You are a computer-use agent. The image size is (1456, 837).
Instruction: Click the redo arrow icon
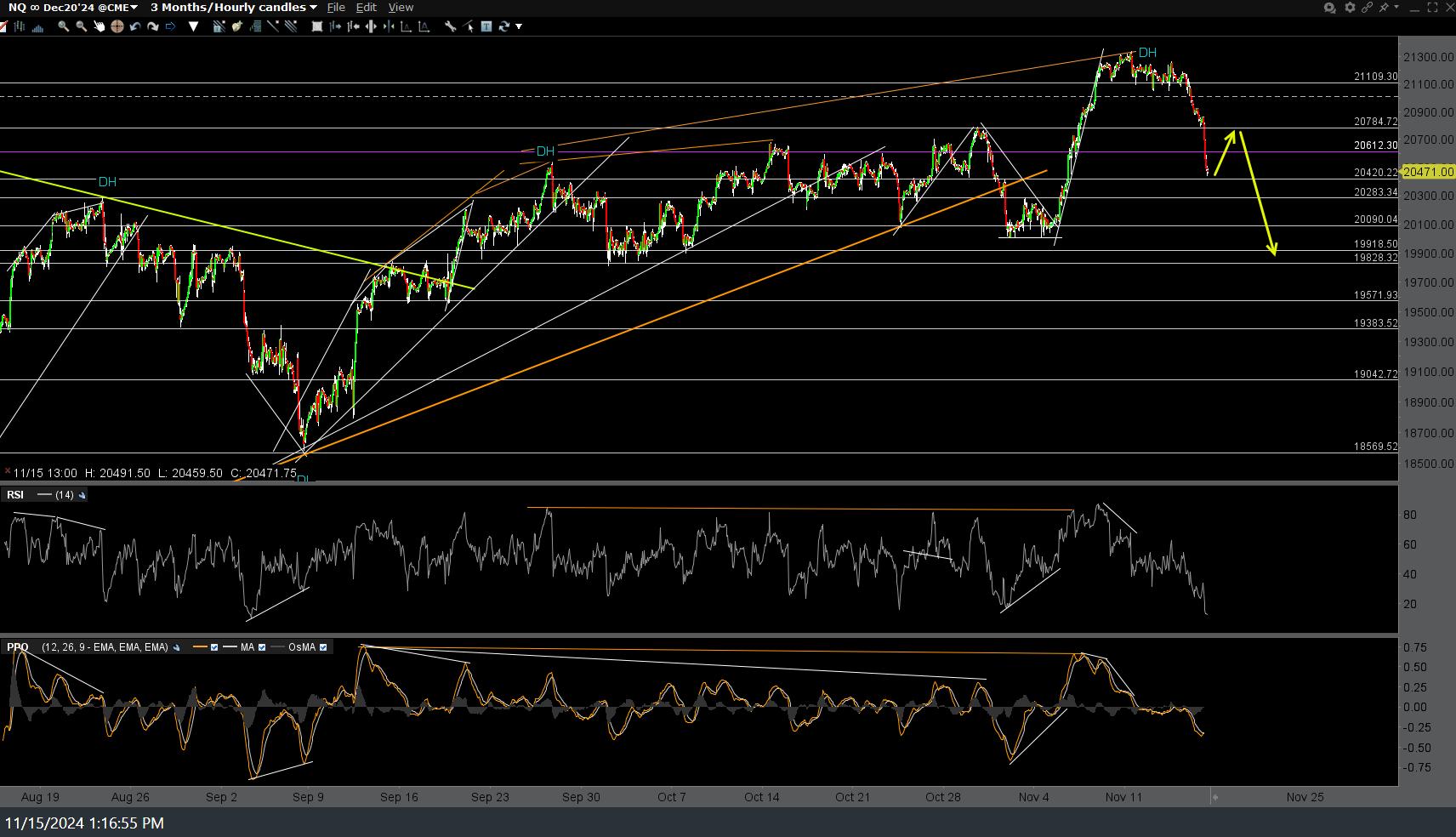pyautogui.click(x=153, y=26)
